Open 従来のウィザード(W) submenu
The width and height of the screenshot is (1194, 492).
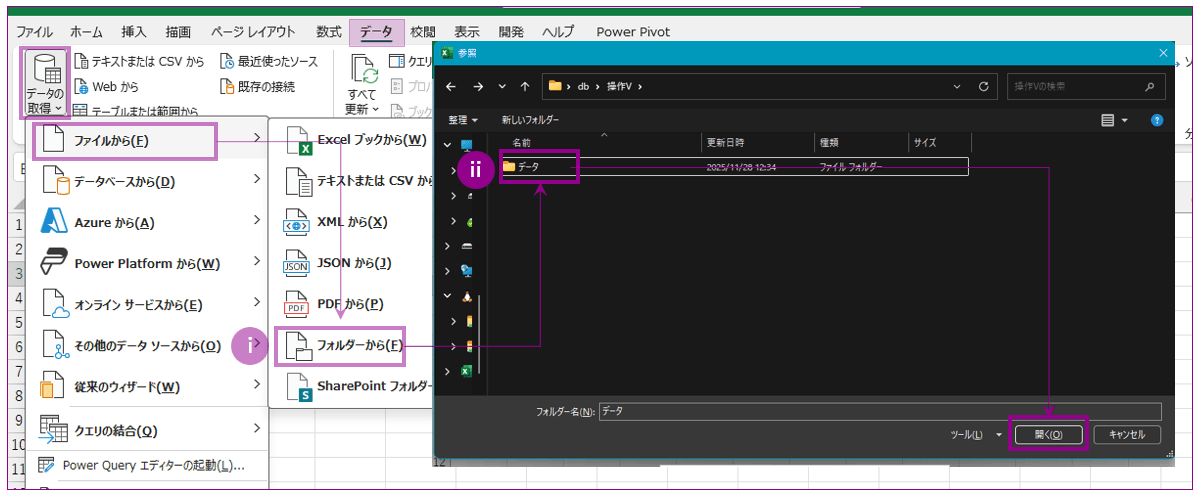click(149, 387)
